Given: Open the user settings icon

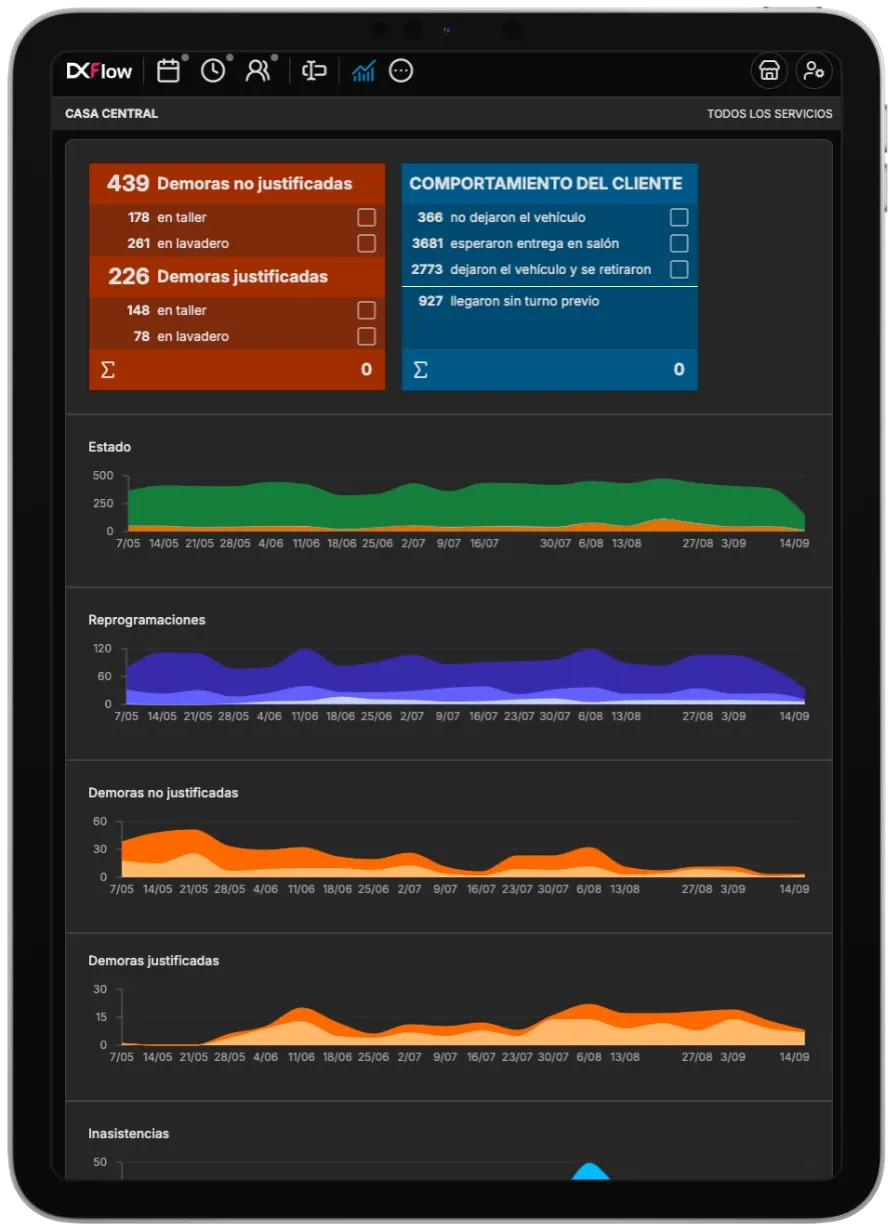Looking at the screenshot, I should click(813, 71).
